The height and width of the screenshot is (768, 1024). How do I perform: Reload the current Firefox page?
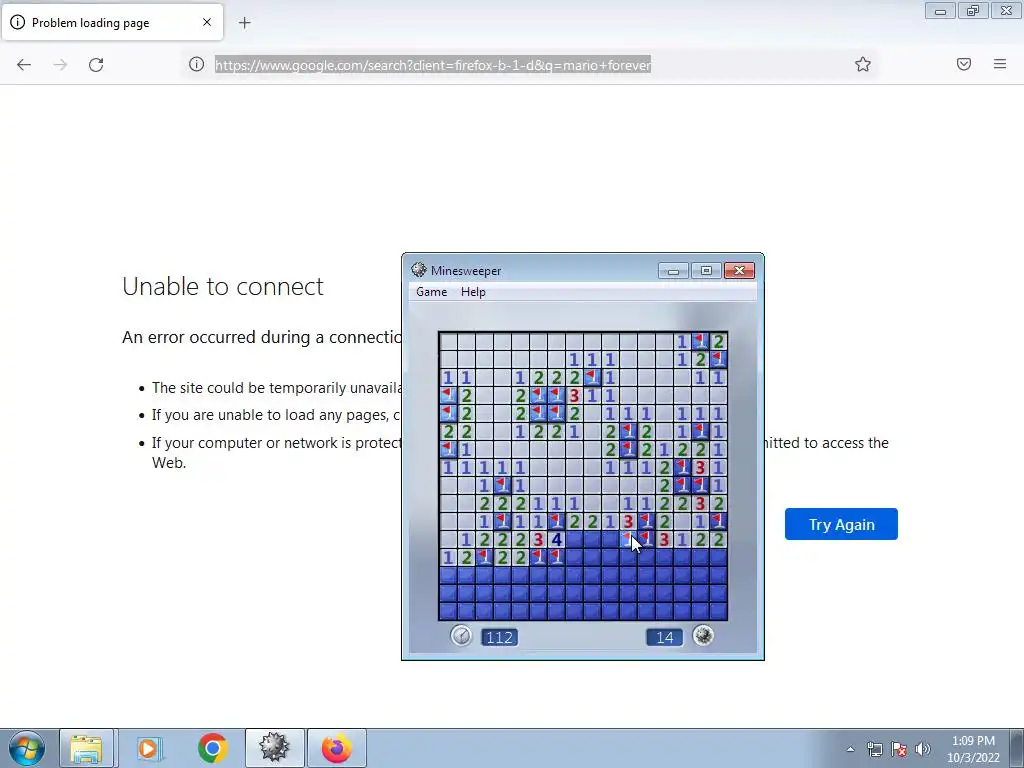tap(96, 65)
